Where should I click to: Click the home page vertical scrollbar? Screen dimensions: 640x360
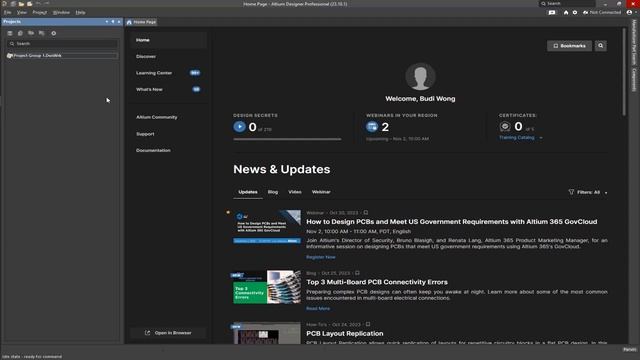pos(624,72)
